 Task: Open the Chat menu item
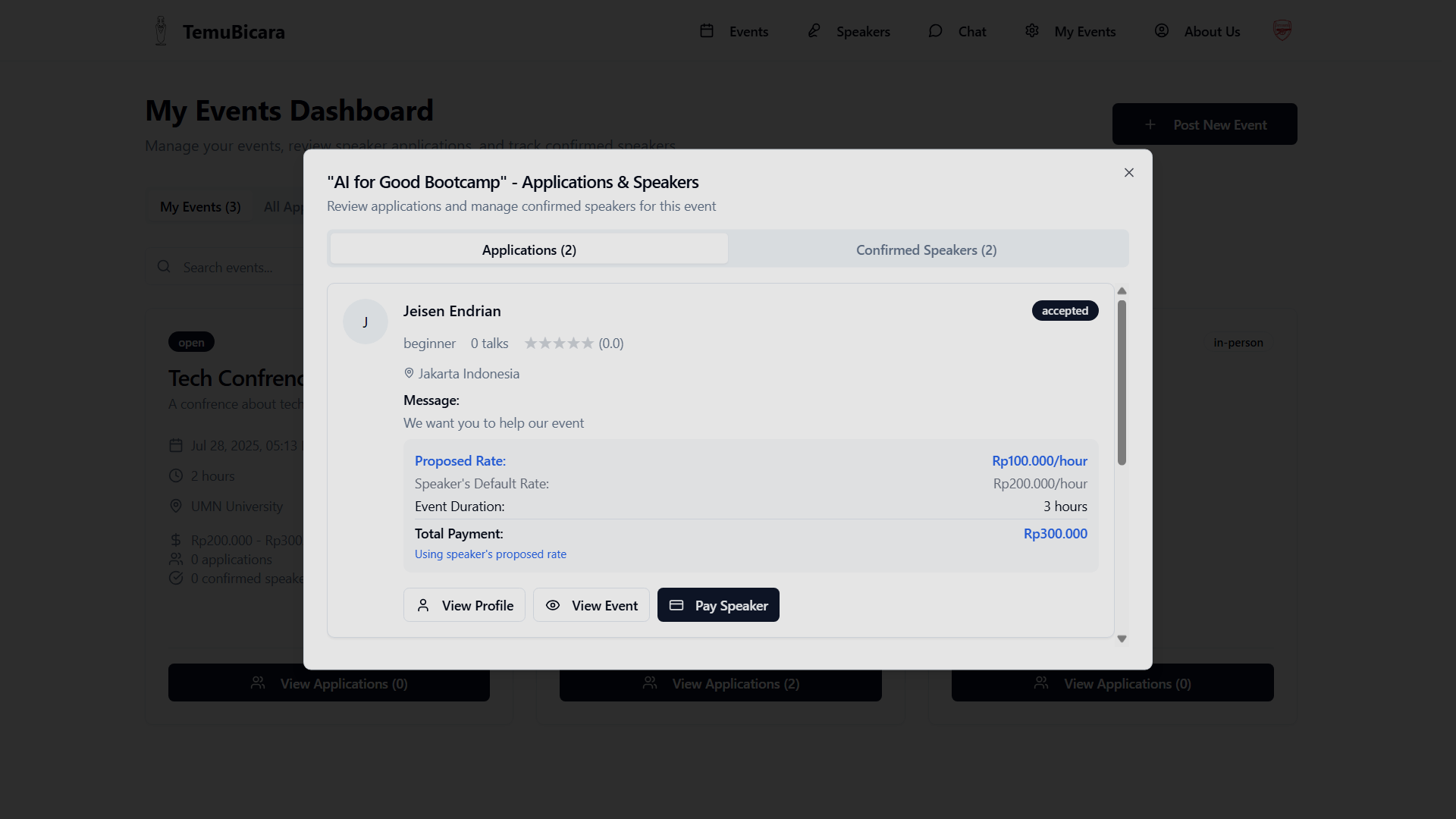tap(971, 31)
